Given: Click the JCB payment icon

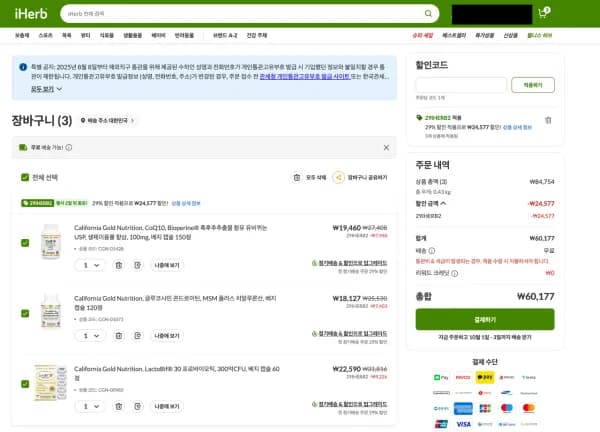Looking at the screenshot, I should point(485,409).
